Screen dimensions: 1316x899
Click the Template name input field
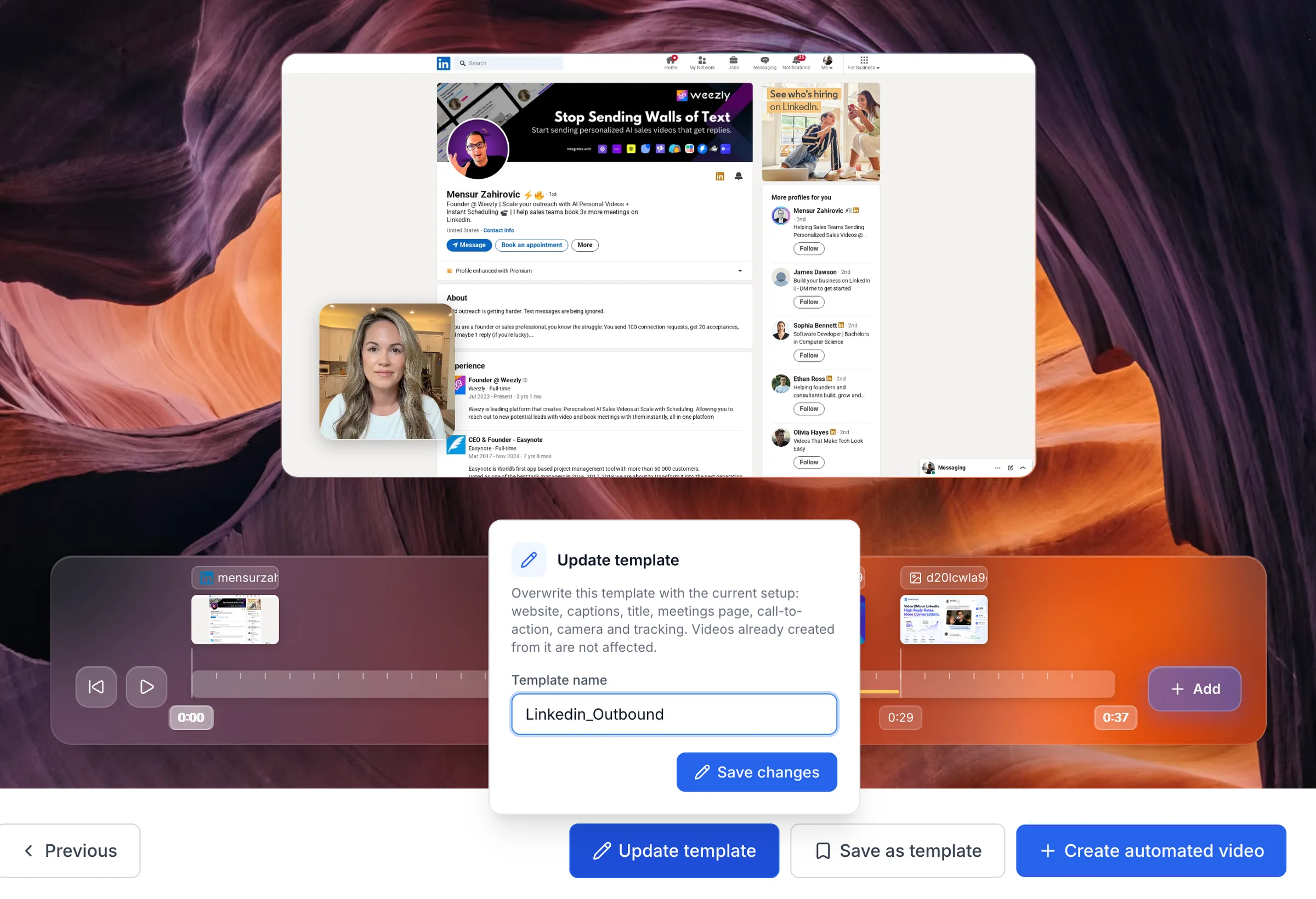(x=674, y=714)
